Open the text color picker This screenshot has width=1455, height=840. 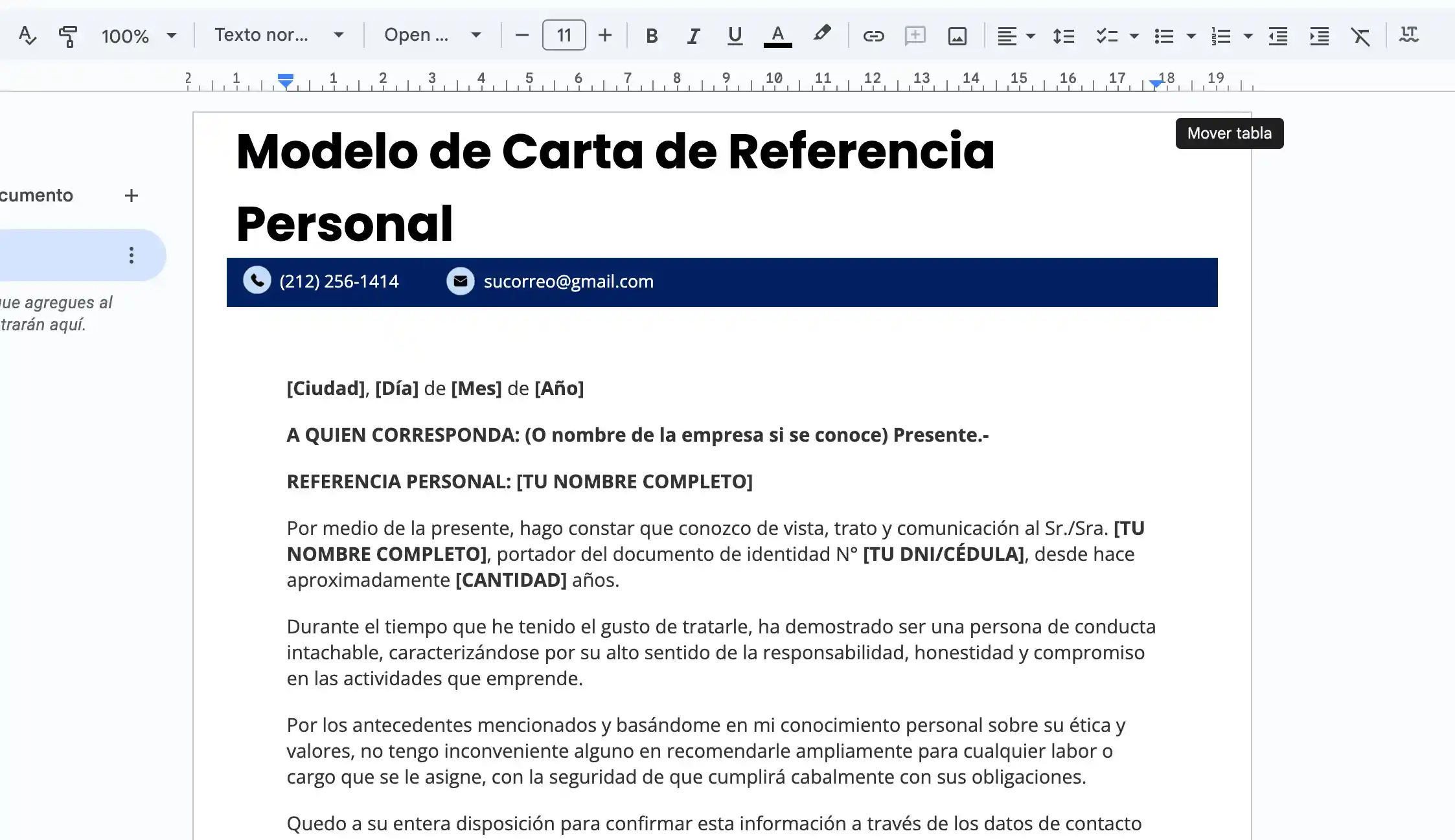pos(778,36)
